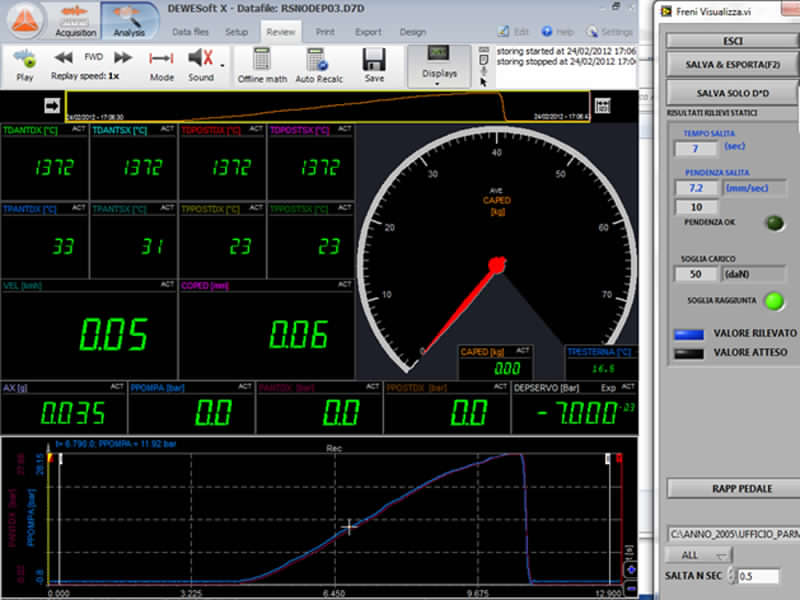Screen dimensions: 800x600
Task: Click the SALVA & ESPORTA(F2) button
Action: tap(733, 64)
